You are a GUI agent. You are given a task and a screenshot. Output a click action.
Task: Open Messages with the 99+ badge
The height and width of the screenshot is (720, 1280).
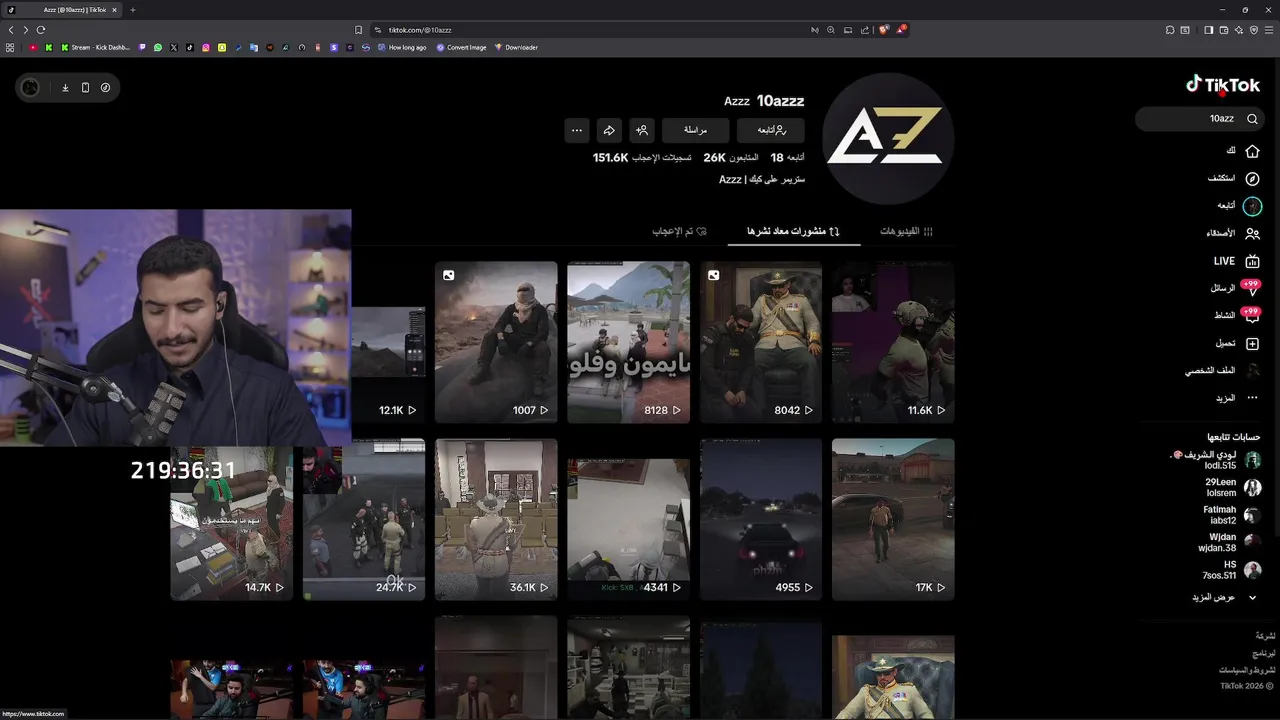pos(1236,288)
